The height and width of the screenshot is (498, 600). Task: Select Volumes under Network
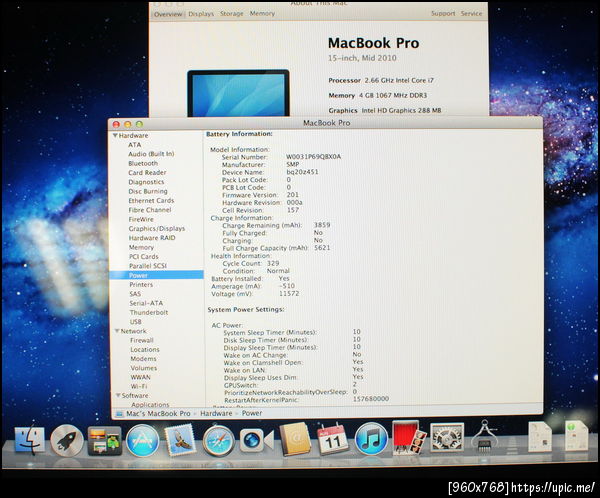tap(144, 368)
